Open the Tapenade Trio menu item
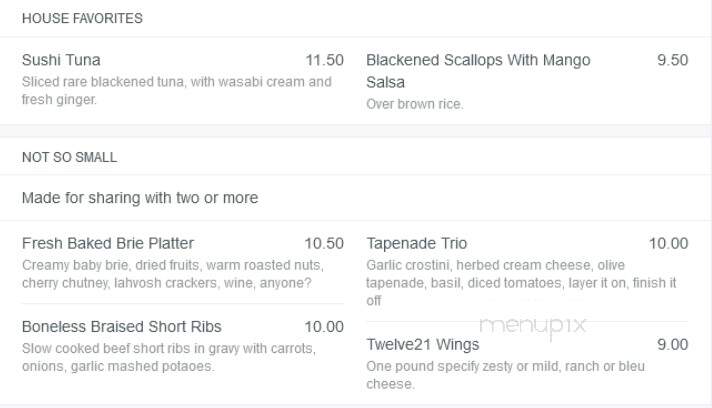 (x=416, y=243)
